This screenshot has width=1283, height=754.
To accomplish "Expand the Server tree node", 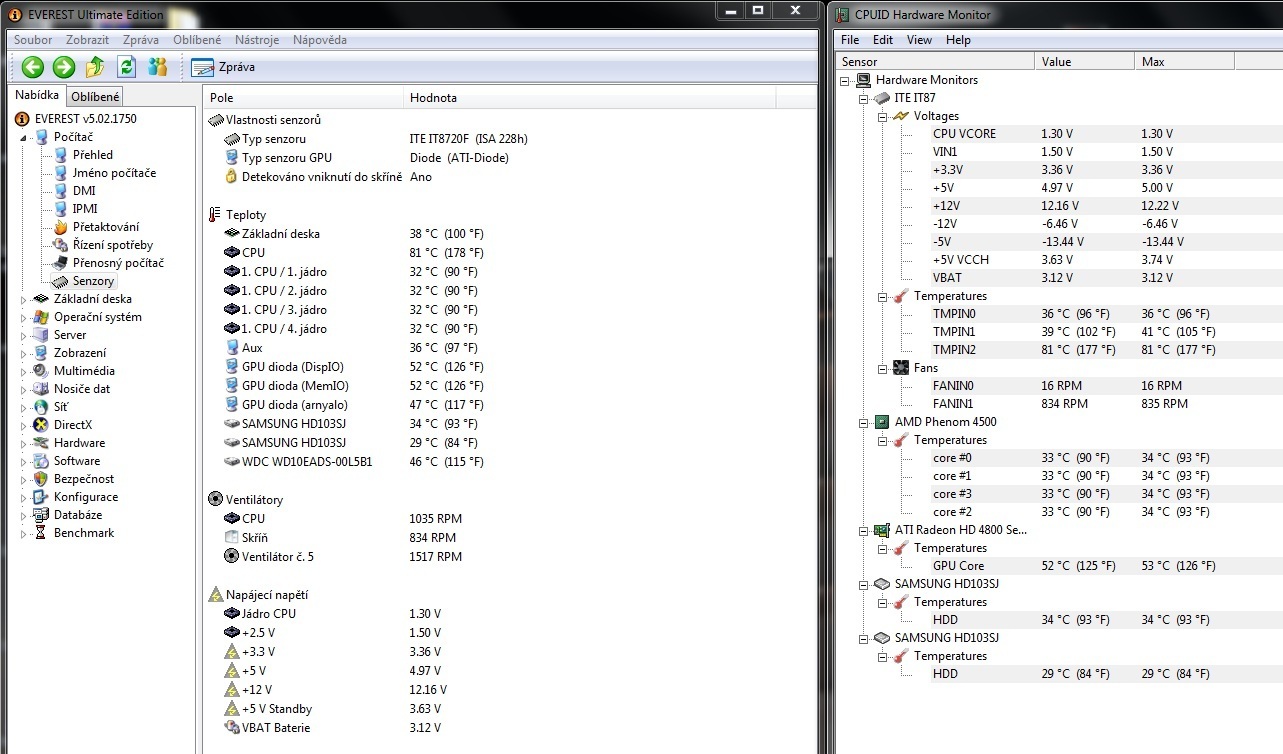I will 25,335.
